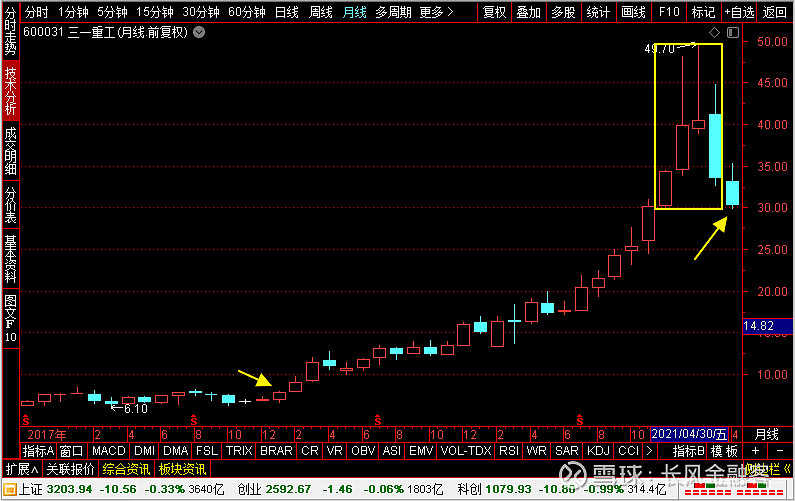Select the ASI indicator
Image resolution: width=795 pixels, height=501 pixels.
(x=392, y=450)
